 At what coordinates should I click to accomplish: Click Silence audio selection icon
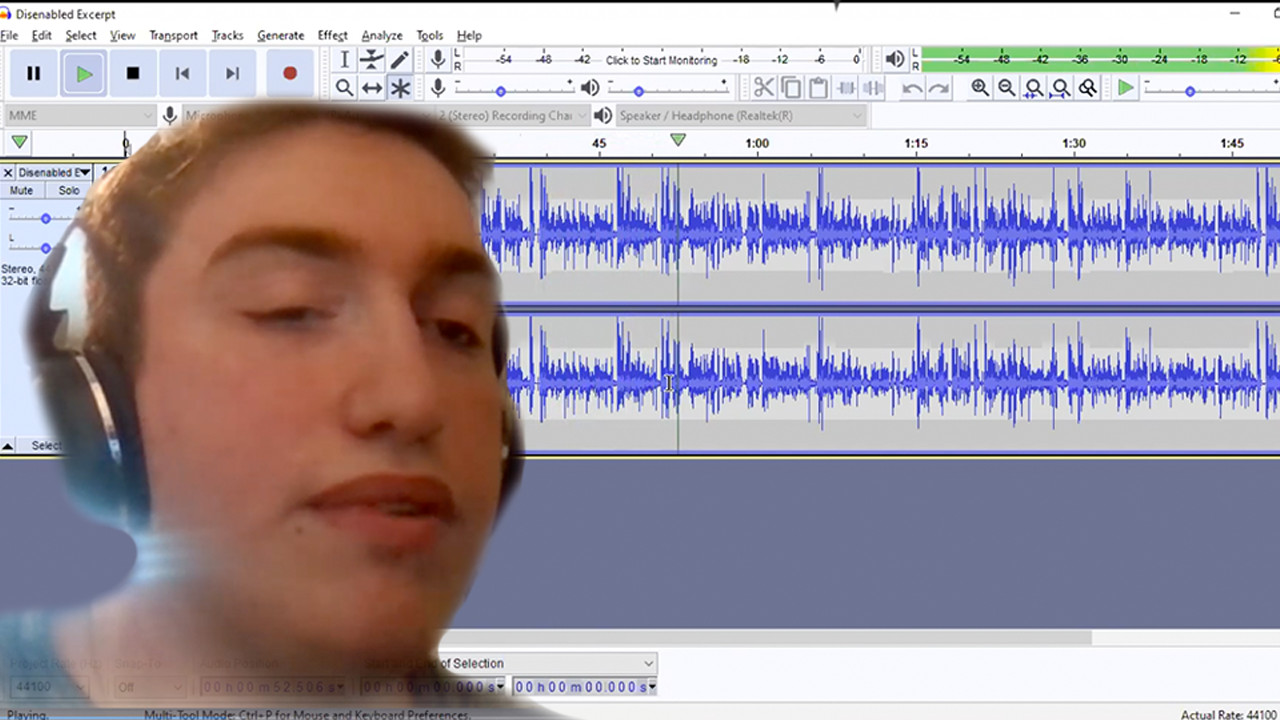[x=873, y=88]
